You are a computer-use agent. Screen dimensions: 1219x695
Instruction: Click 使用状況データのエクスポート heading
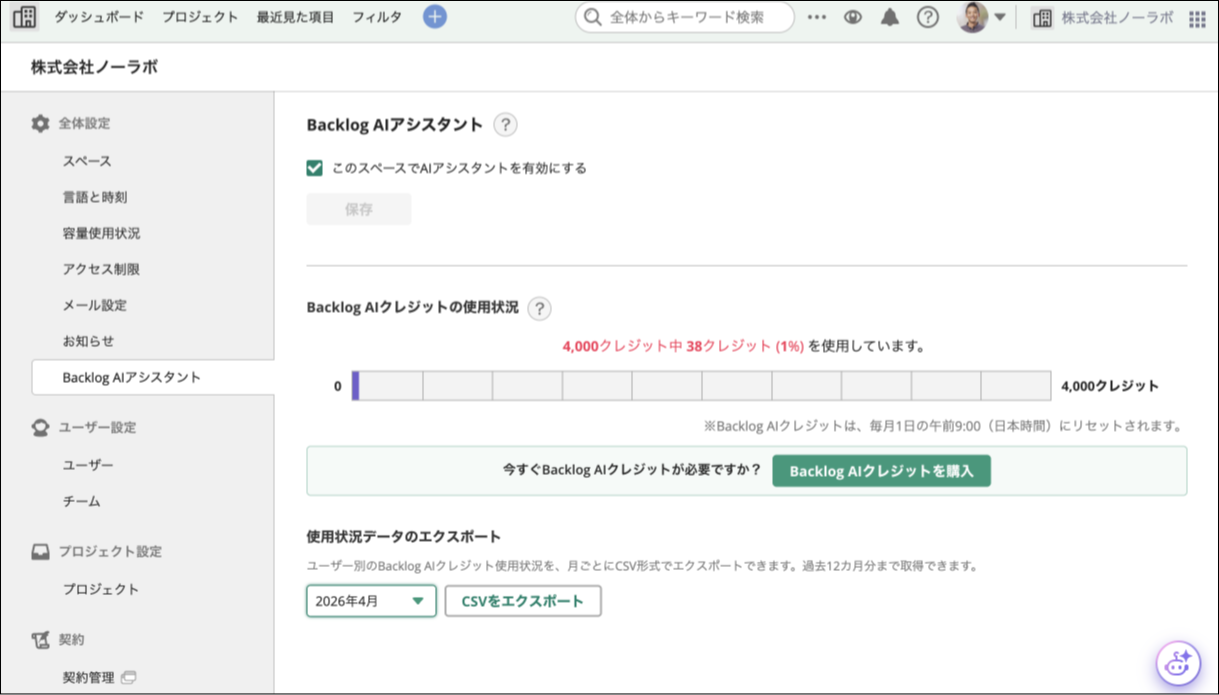(x=404, y=537)
